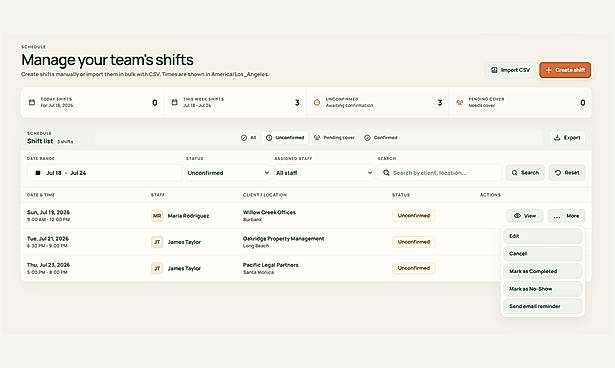The width and height of the screenshot is (615, 368).
Task: Choose Mark as Completed from the menu
Action: point(542,271)
